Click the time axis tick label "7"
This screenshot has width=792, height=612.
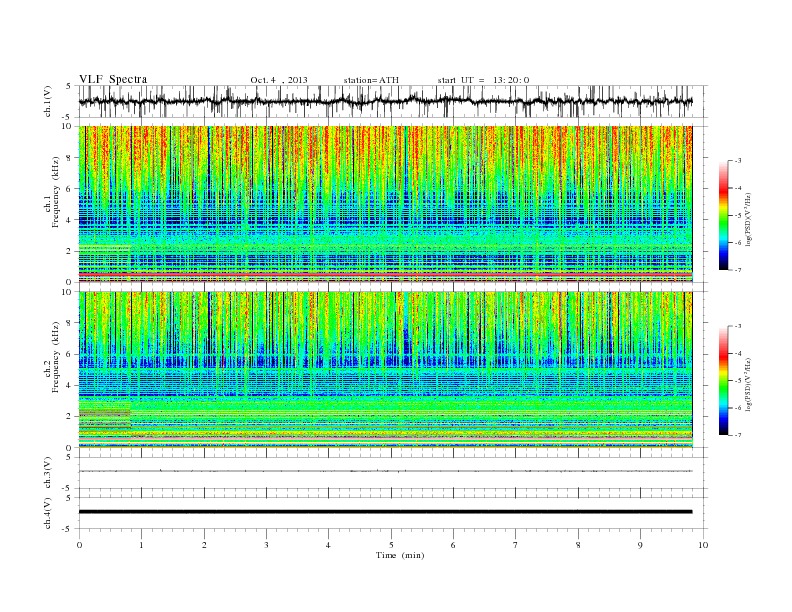tap(515, 545)
